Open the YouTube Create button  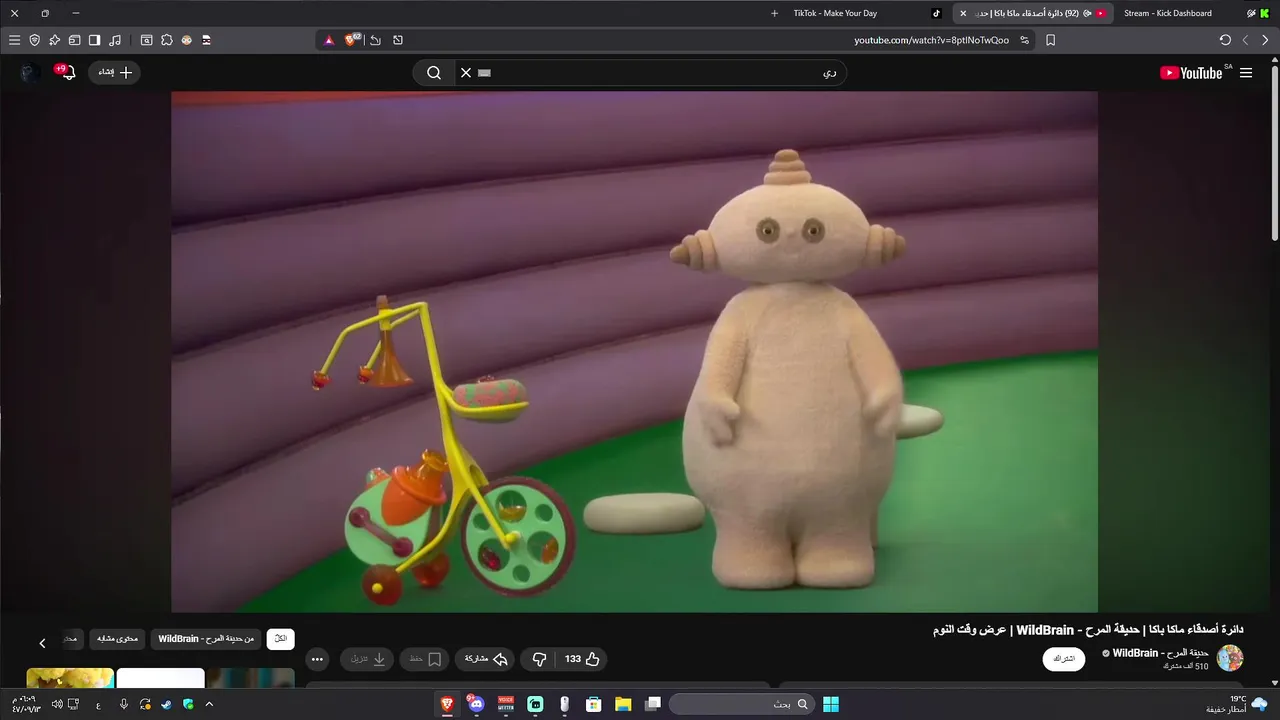point(115,73)
